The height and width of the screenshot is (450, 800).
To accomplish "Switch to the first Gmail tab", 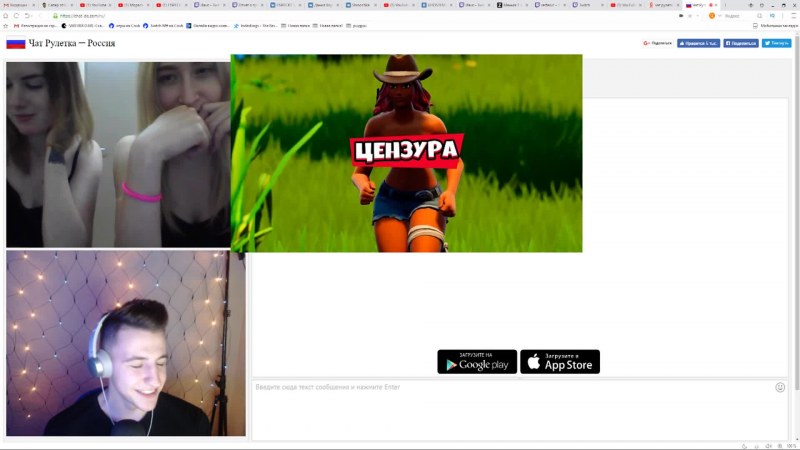I will [20, 5].
